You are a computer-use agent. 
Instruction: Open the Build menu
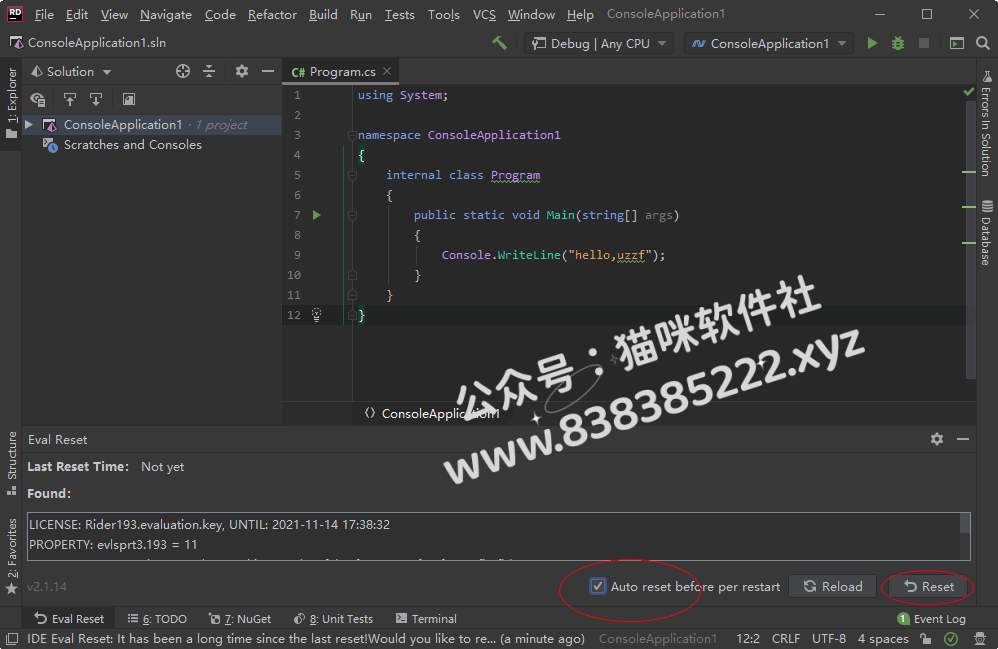[323, 14]
